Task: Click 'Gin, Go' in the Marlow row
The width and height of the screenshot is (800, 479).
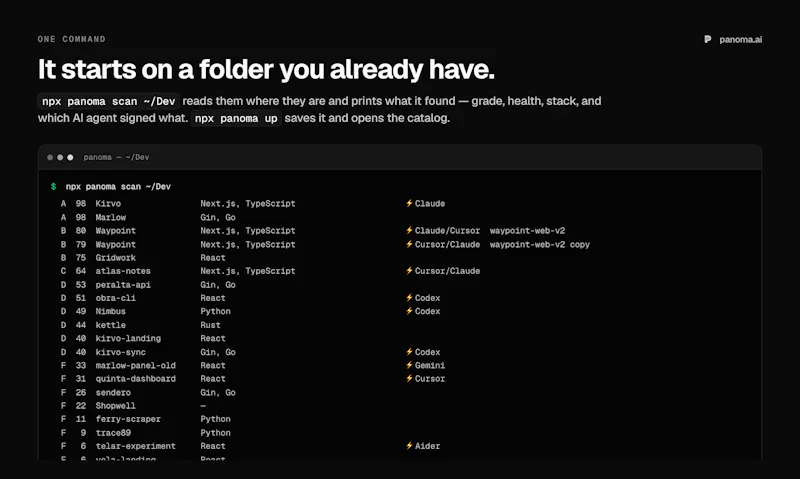Action: point(218,217)
